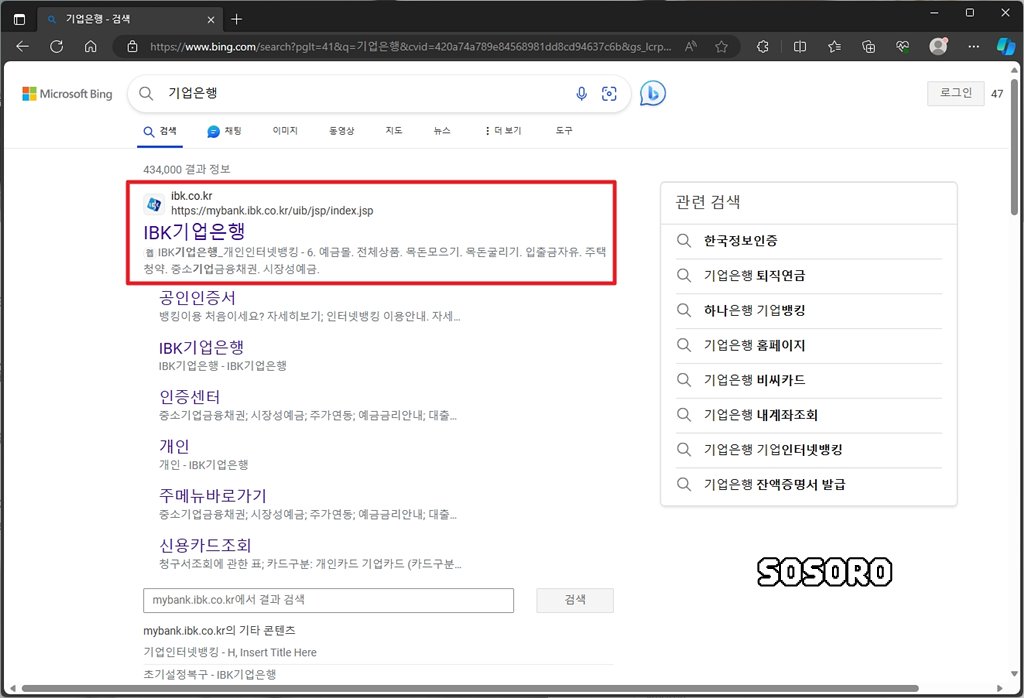Open the 공인인증서 sitelink
This screenshot has height=698, width=1024.
click(x=197, y=298)
